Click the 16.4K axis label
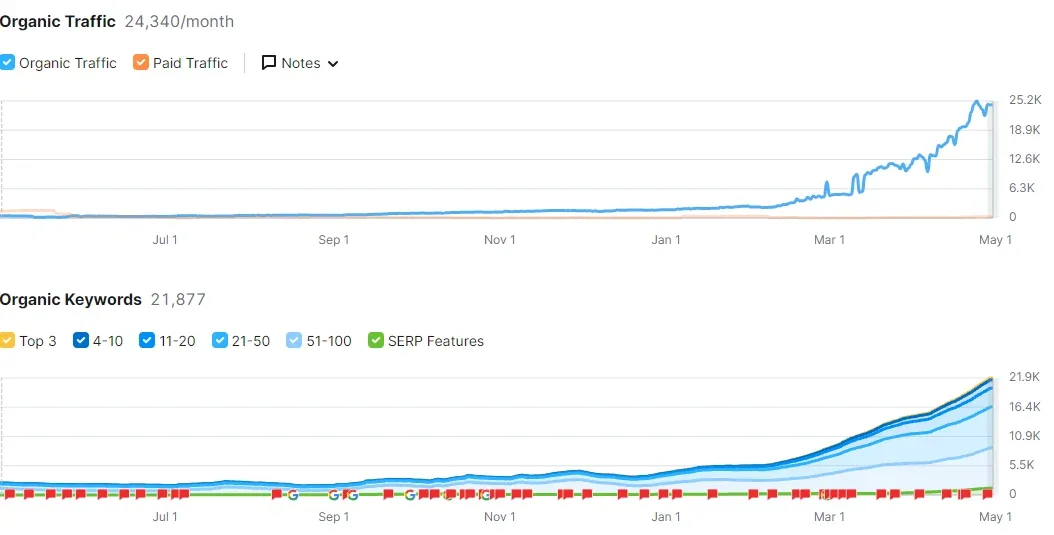Viewport: 1054px width, 535px height. (x=1025, y=406)
